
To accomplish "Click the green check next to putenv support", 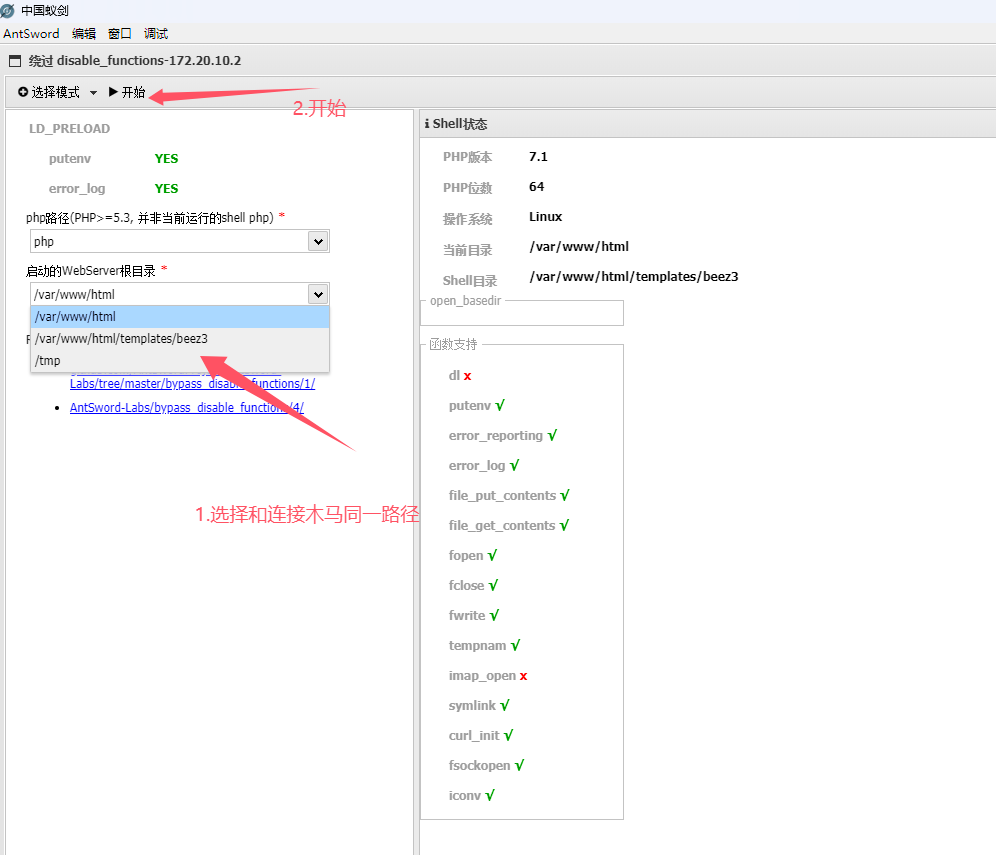I will (x=500, y=406).
